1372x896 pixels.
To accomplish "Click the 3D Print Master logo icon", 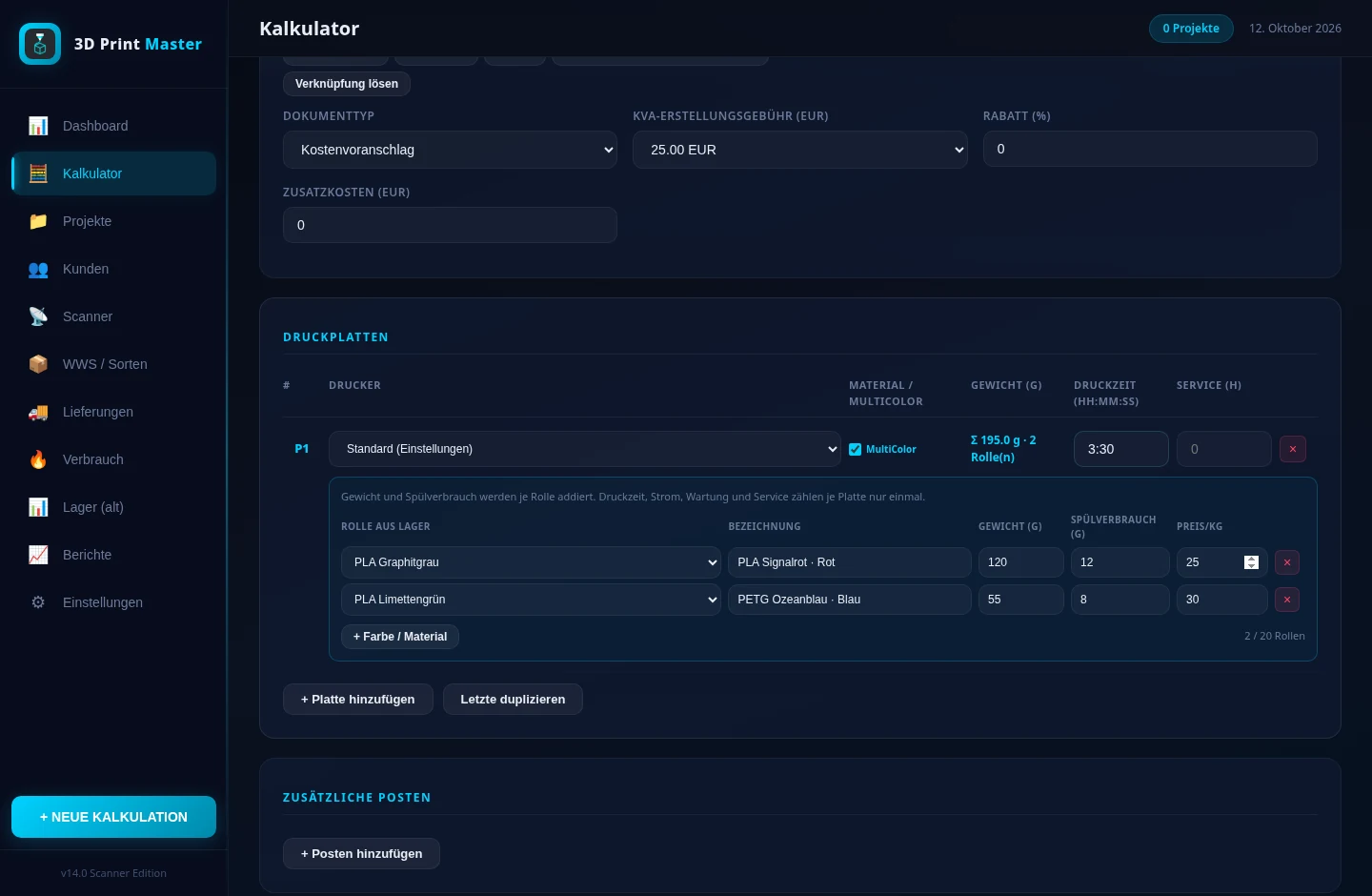I will [40, 44].
